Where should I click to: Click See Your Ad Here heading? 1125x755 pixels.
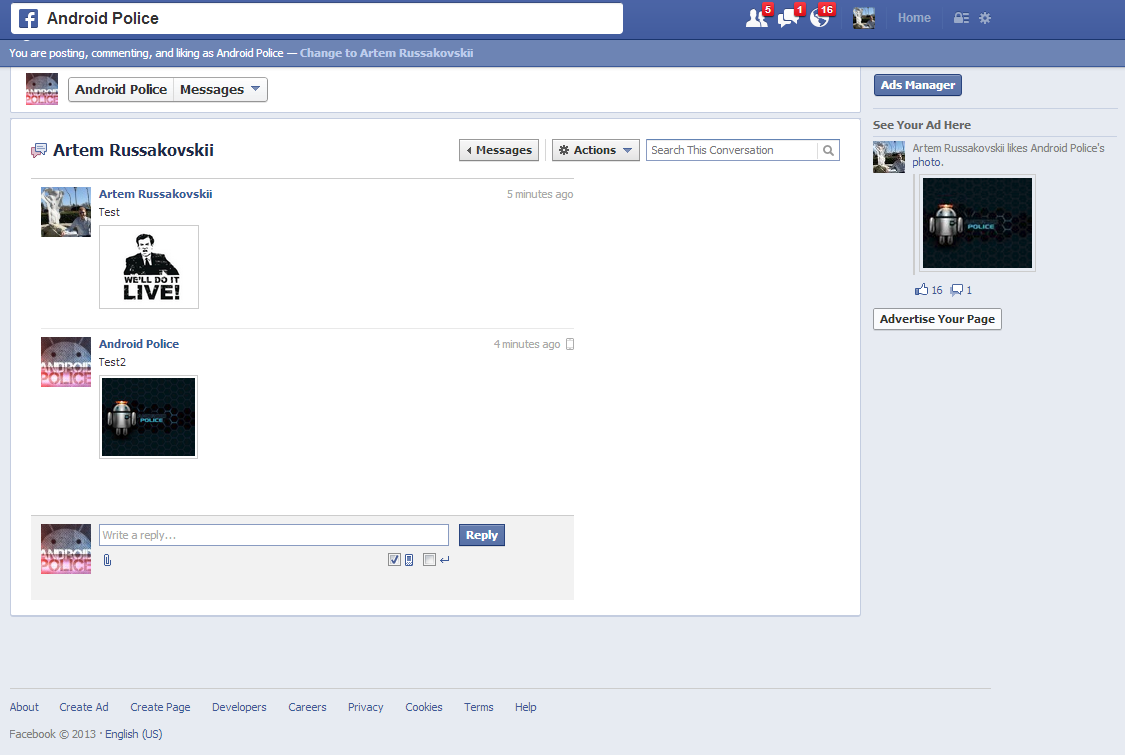[921, 125]
